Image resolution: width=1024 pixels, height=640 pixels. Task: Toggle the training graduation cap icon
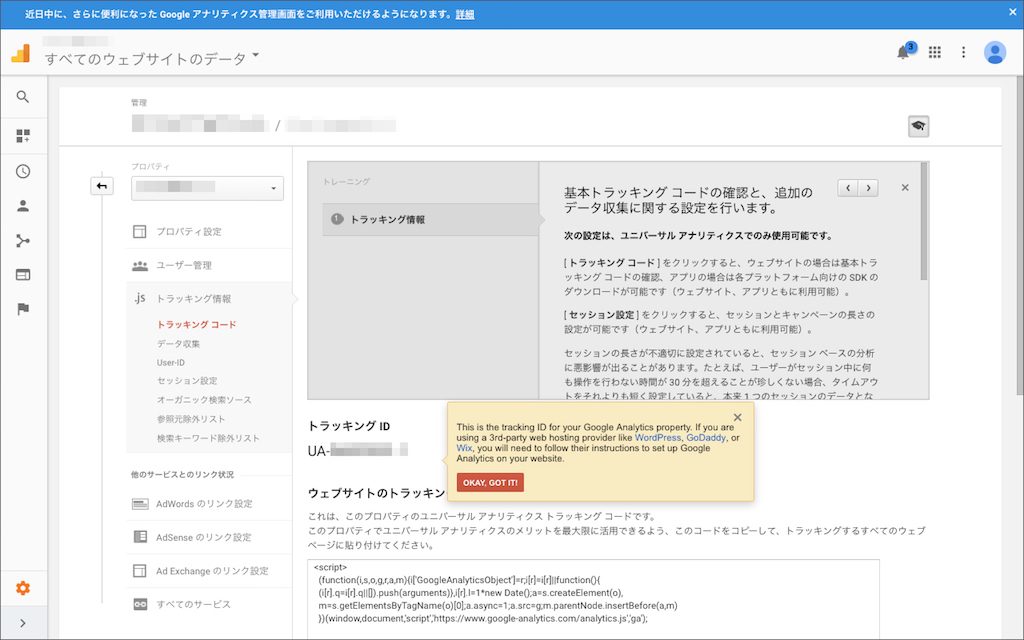[918, 126]
